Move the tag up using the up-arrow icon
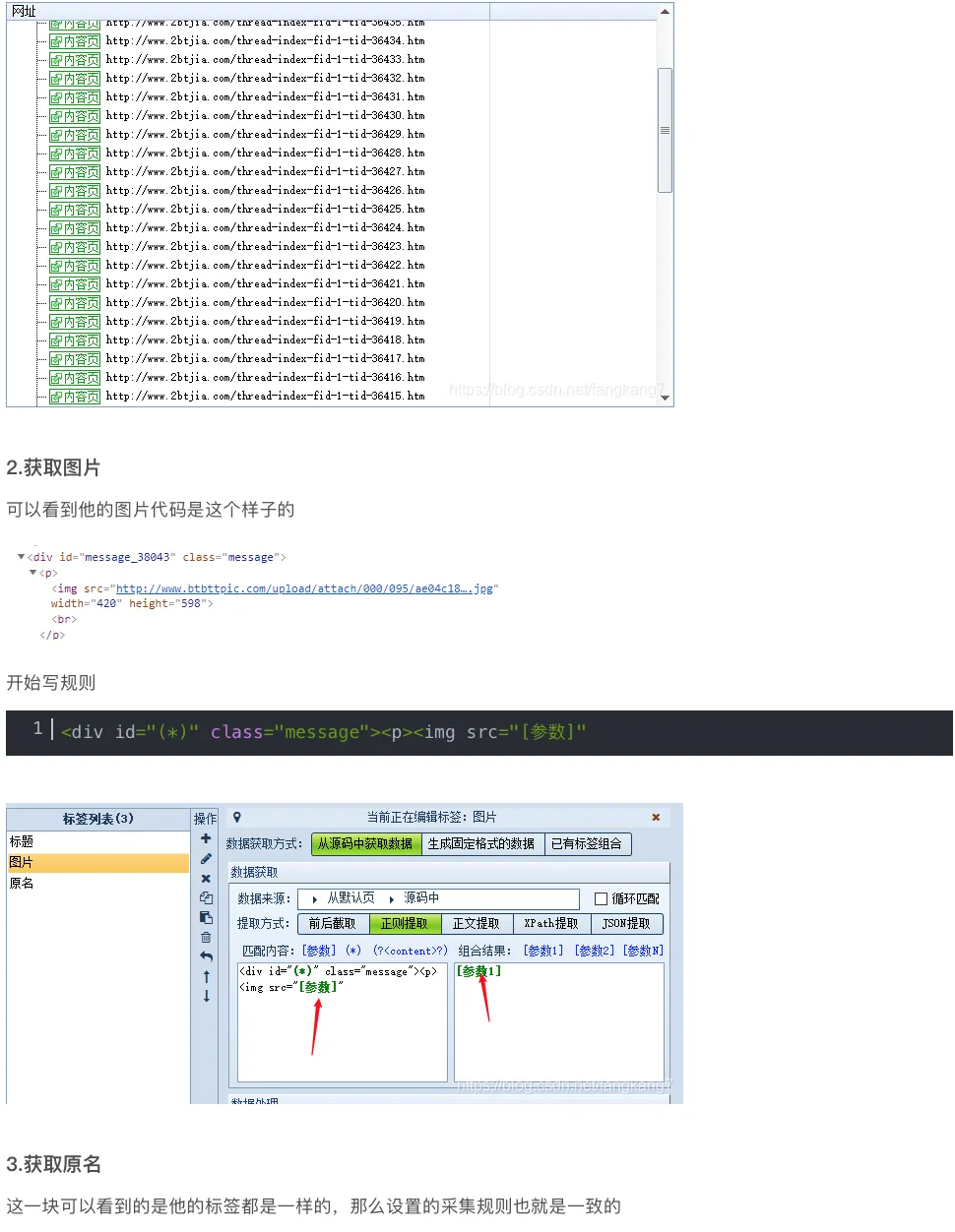 coord(206,977)
